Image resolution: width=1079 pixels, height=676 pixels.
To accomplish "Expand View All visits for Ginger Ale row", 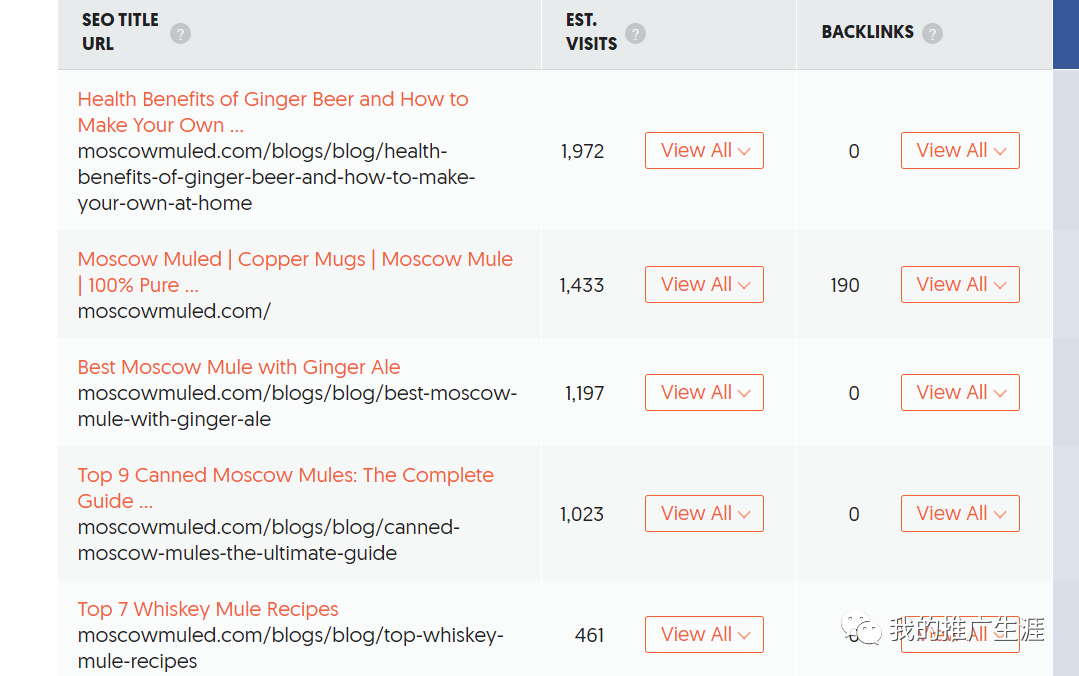I will [x=704, y=393].
